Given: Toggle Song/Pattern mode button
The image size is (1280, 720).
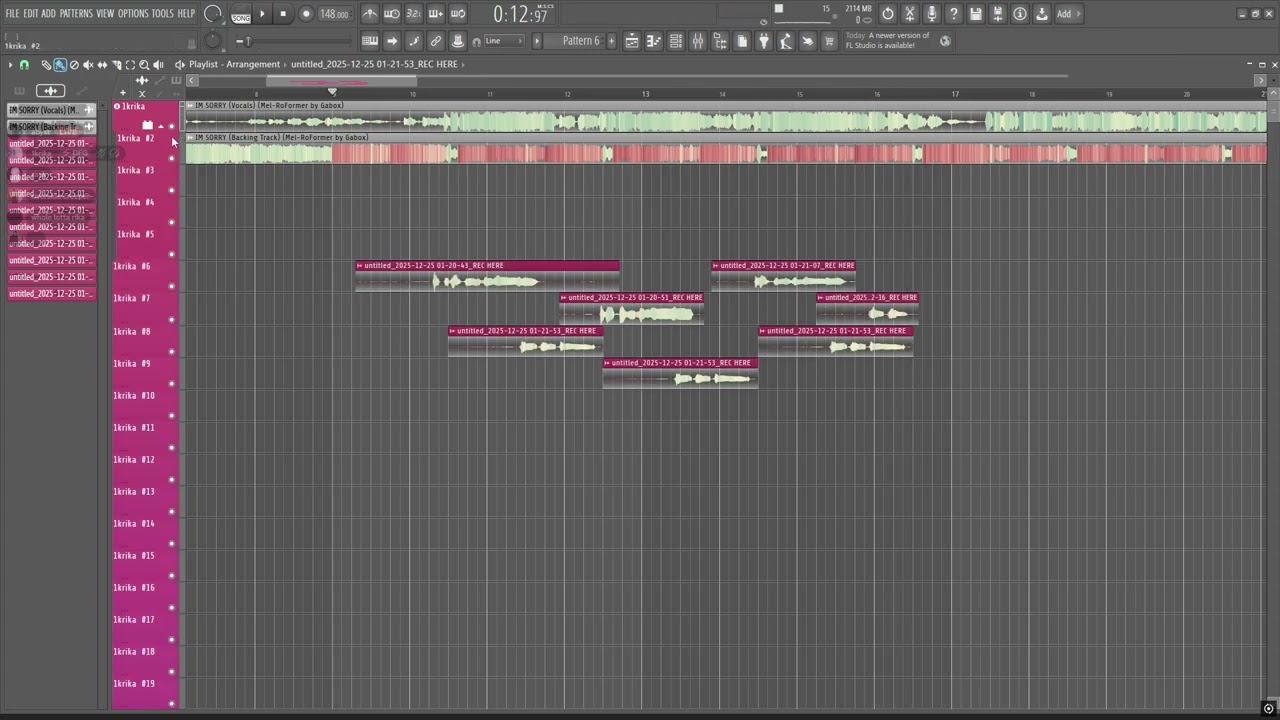Looking at the screenshot, I should click(241, 15).
